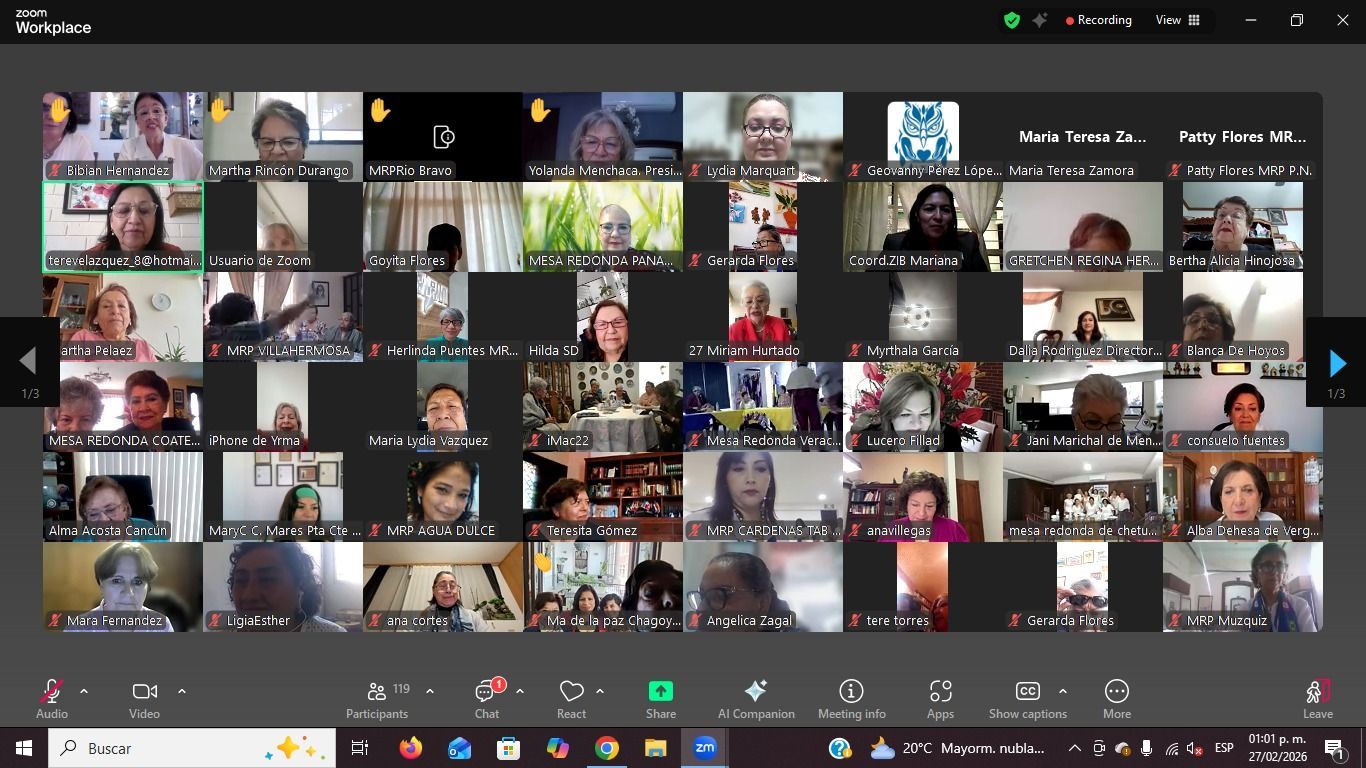Turn on Show captions
Screen dimensions: 1366x768
point(1028,699)
